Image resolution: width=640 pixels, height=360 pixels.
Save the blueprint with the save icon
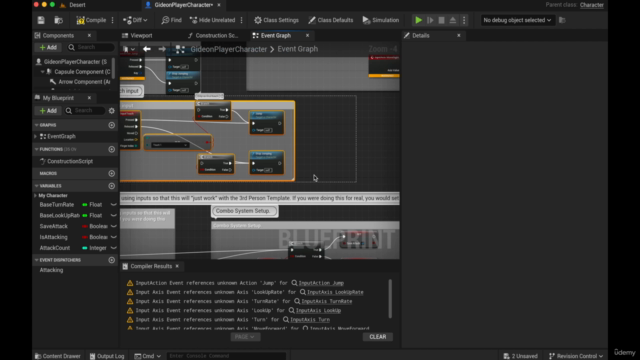(x=41, y=20)
